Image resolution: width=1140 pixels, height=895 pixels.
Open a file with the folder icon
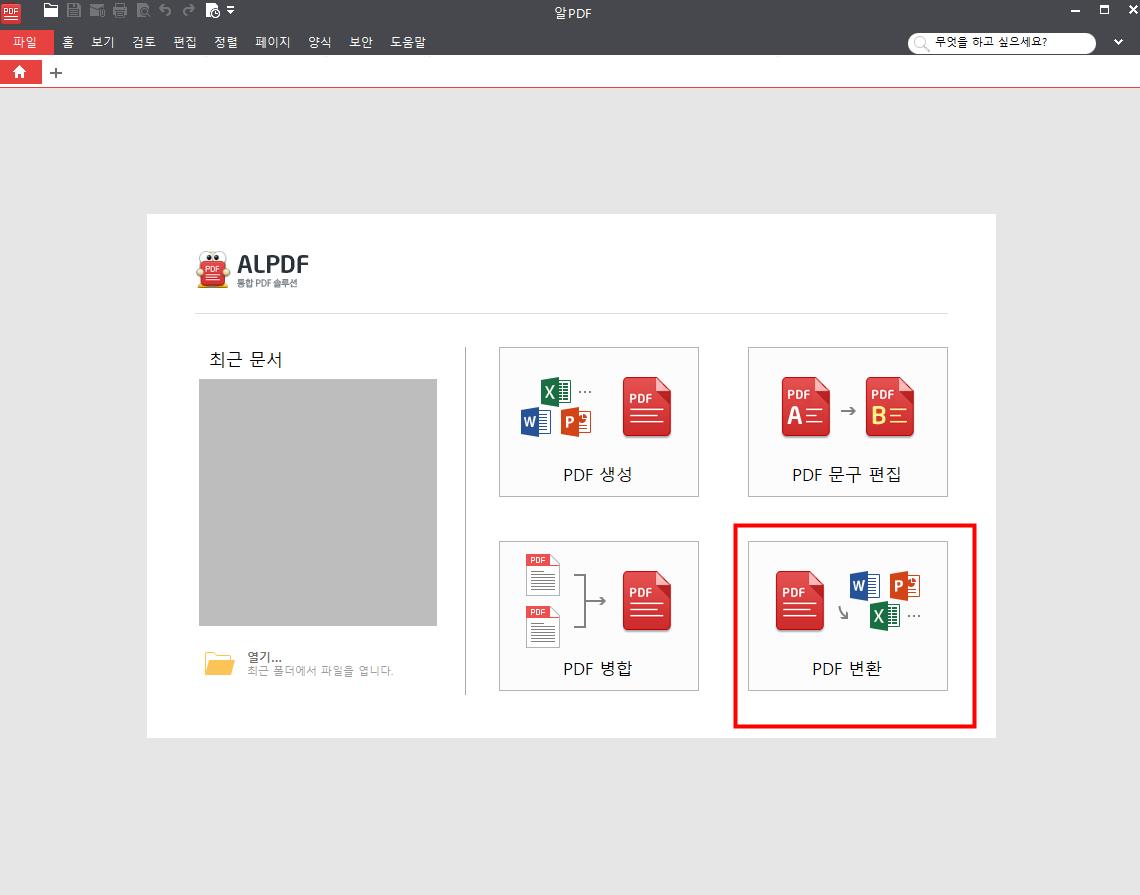tap(51, 10)
